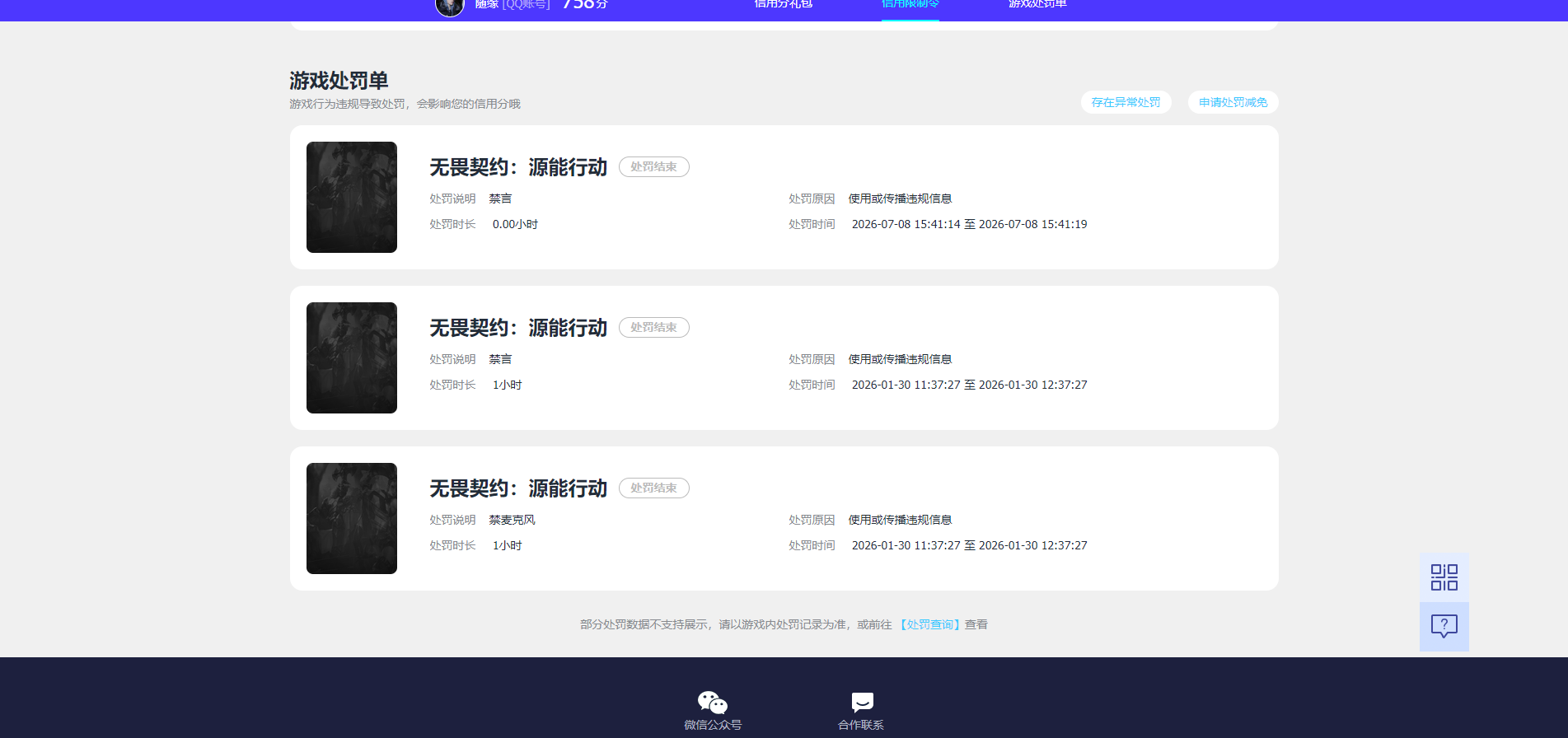Click the 无畏契约 title on the 禁麦克风 record
This screenshot has width=1568, height=738.
click(x=518, y=488)
